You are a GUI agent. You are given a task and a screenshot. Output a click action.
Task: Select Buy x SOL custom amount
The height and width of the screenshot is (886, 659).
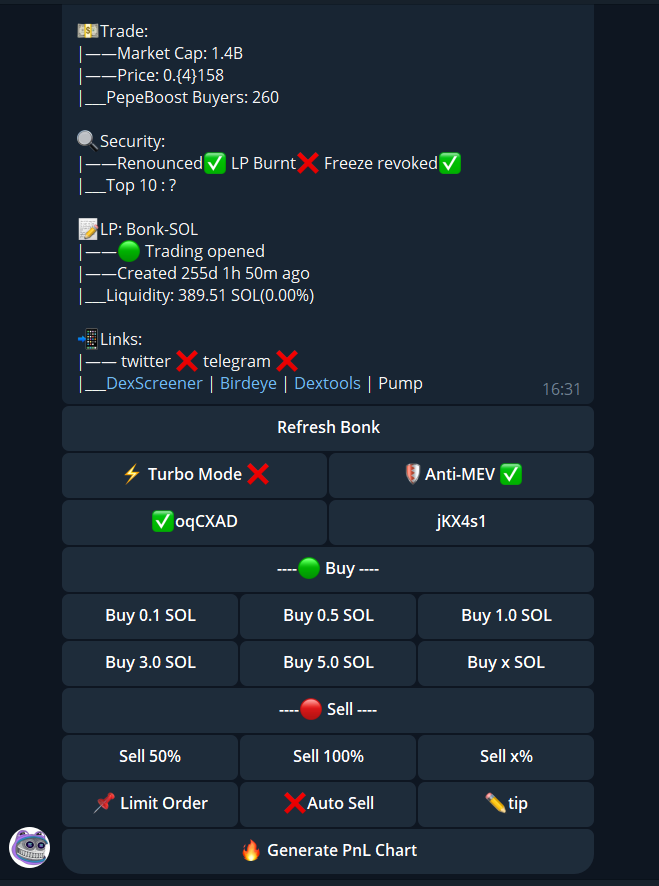pyautogui.click(x=506, y=663)
